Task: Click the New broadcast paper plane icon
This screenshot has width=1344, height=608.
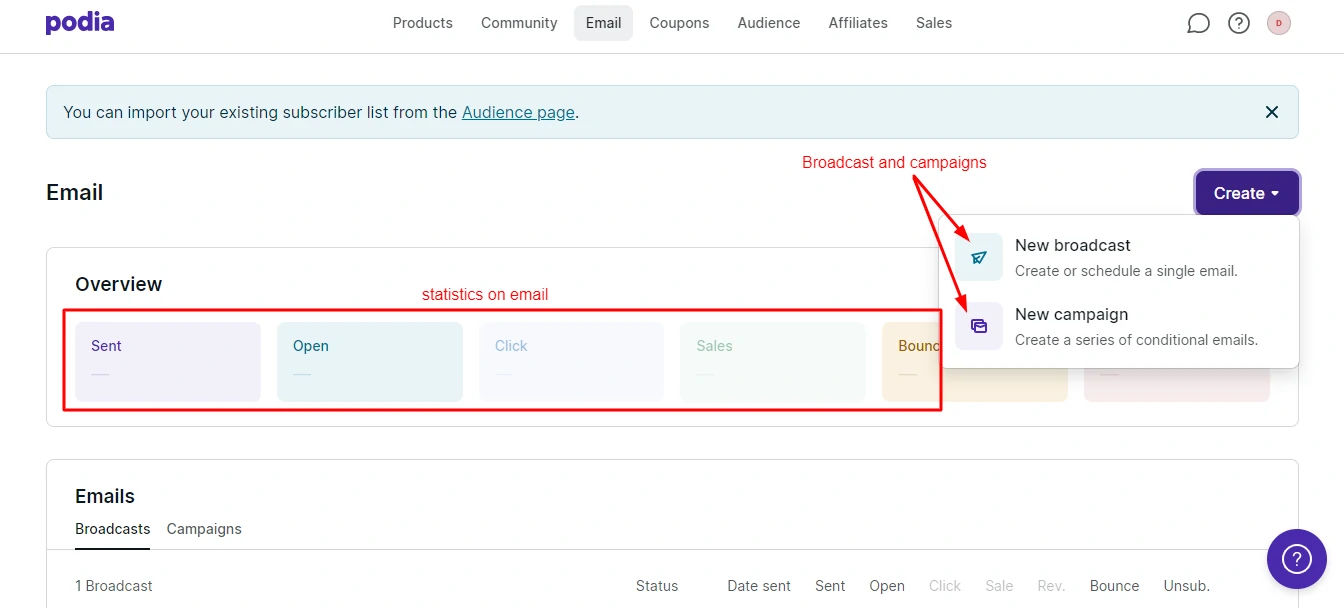Action: [x=979, y=257]
